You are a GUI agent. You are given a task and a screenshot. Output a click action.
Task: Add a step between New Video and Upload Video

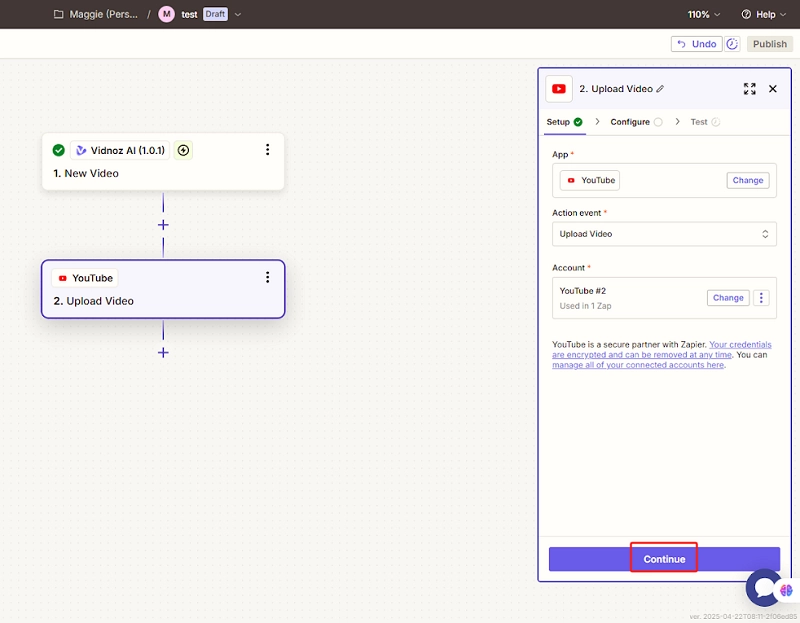pyautogui.click(x=163, y=225)
